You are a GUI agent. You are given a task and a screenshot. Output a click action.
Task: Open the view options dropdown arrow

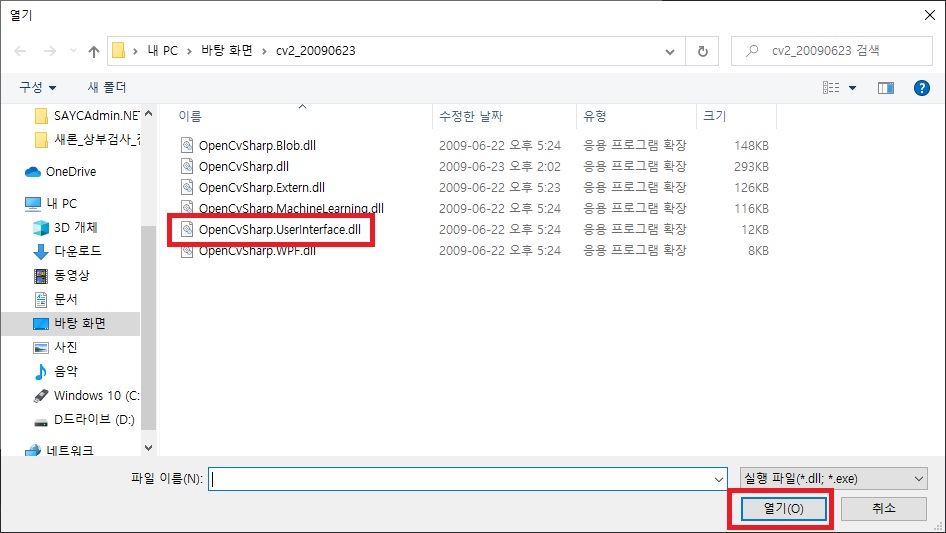click(x=852, y=88)
